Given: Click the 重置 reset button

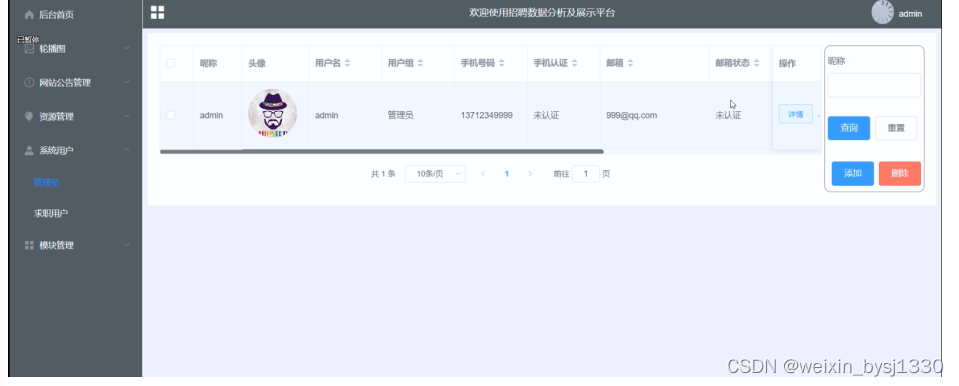Looking at the screenshot, I should 895,128.
